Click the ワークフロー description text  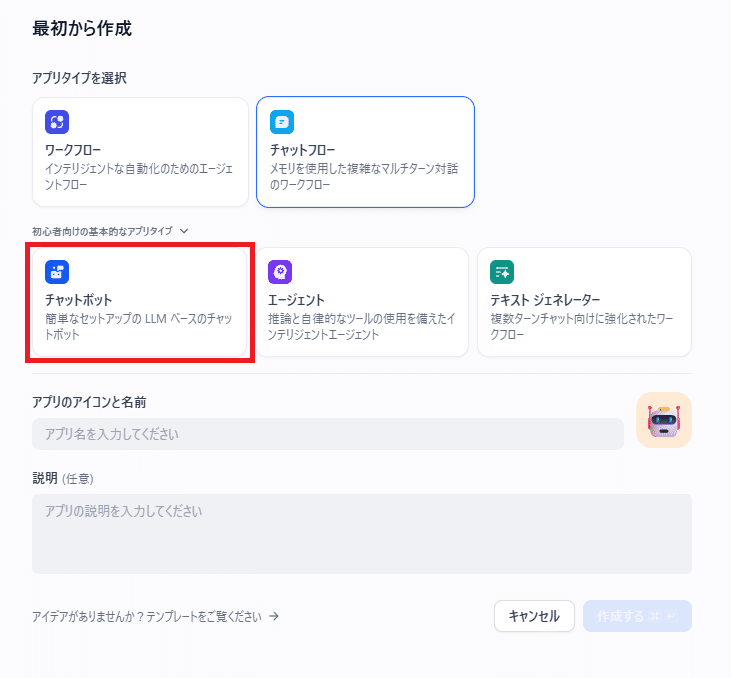(139, 176)
